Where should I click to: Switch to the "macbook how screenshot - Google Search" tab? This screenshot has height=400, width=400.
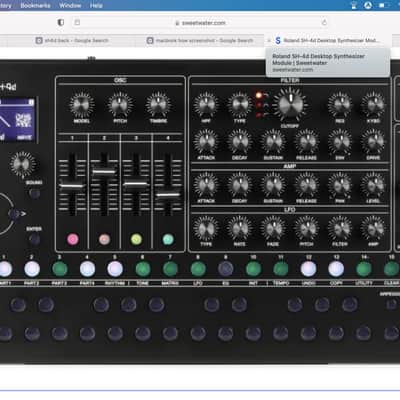[200, 41]
